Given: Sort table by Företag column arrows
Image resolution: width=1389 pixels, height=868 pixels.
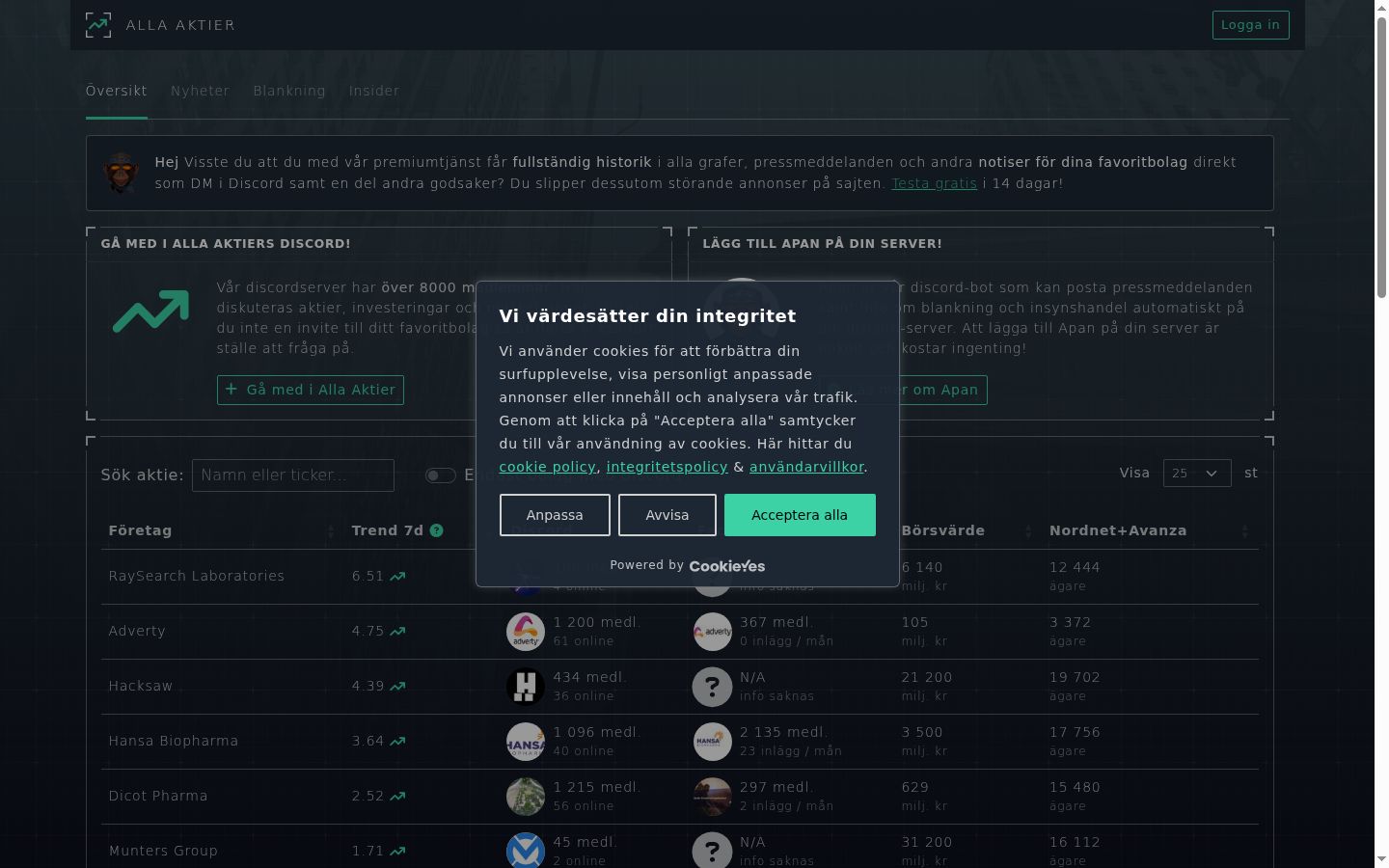Looking at the screenshot, I should (331, 531).
